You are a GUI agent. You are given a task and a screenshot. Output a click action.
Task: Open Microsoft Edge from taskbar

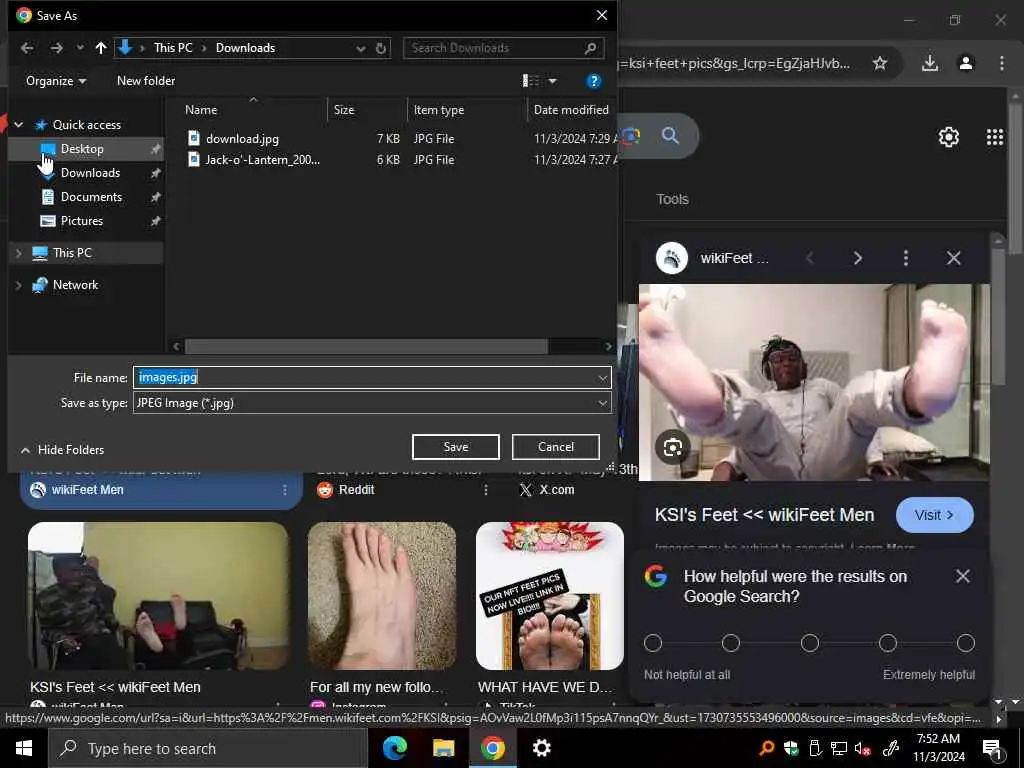[394, 748]
